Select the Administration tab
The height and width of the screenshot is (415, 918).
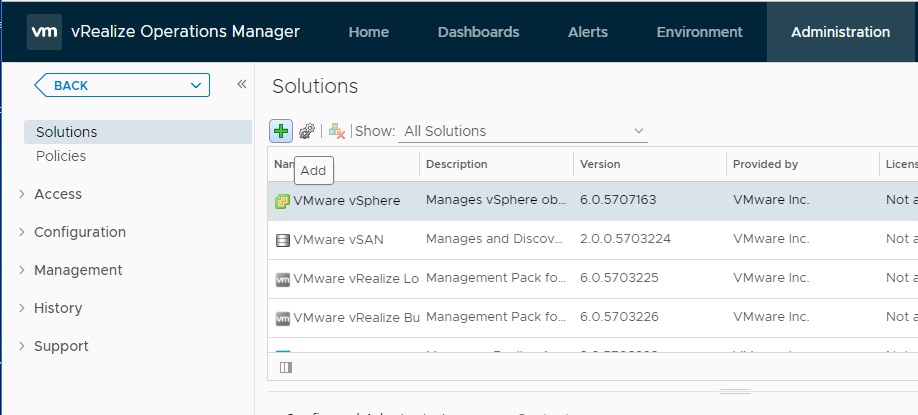click(840, 32)
